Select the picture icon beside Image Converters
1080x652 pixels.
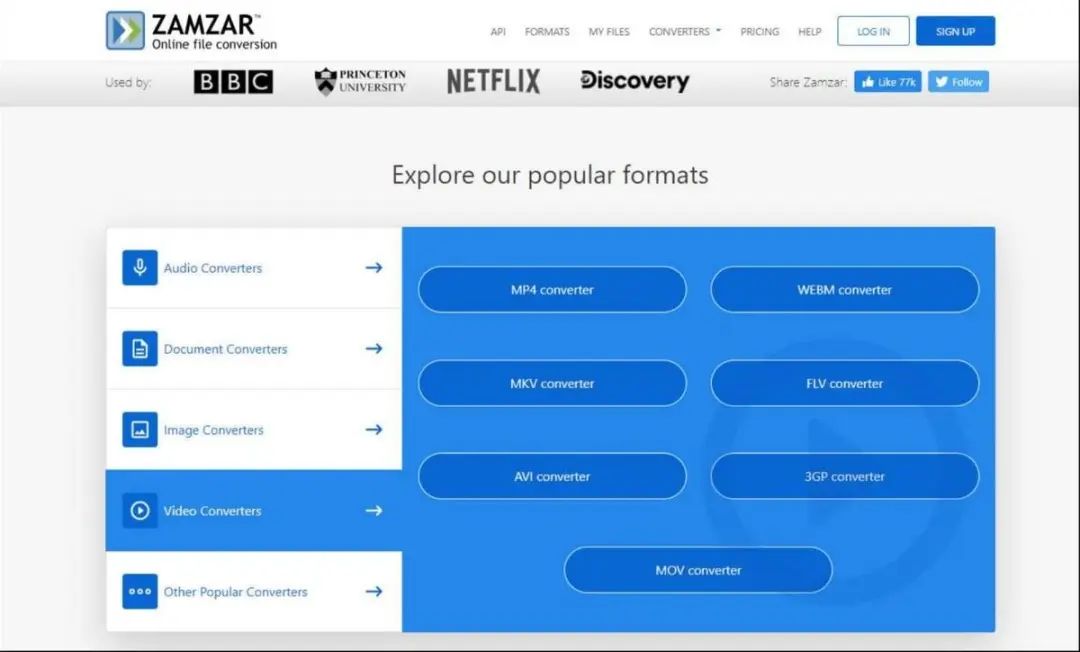click(139, 429)
